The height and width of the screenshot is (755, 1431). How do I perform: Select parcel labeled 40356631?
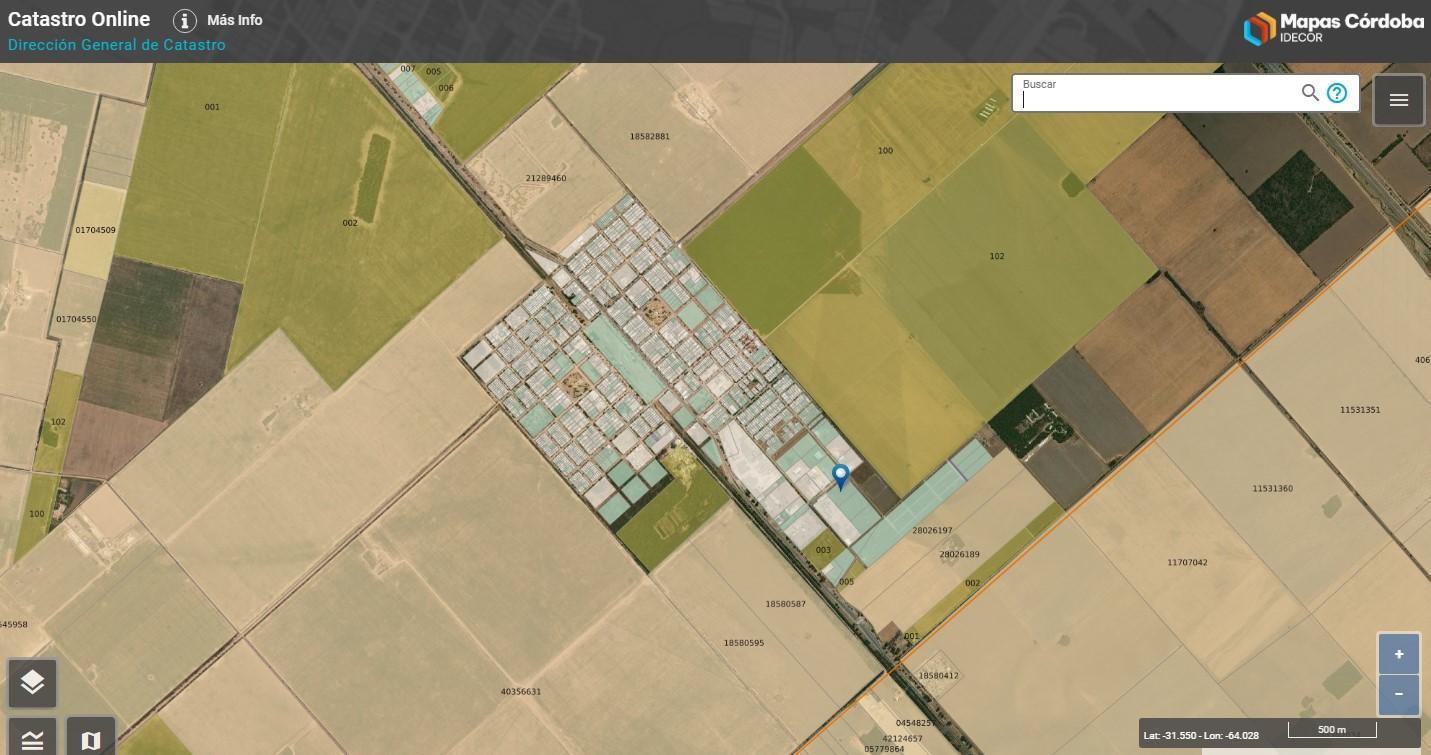[x=520, y=691]
